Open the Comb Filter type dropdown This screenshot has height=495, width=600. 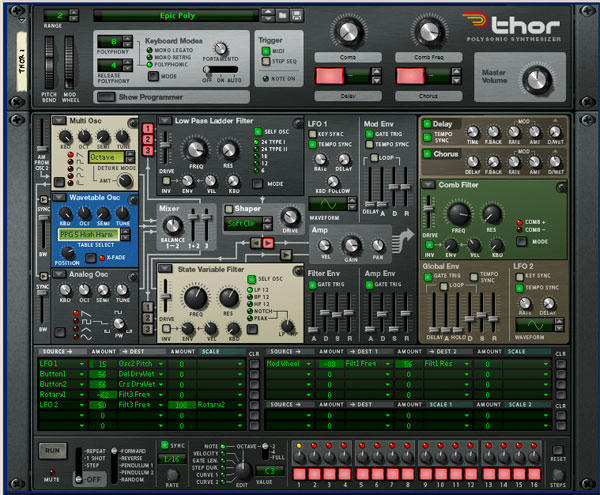(x=428, y=185)
